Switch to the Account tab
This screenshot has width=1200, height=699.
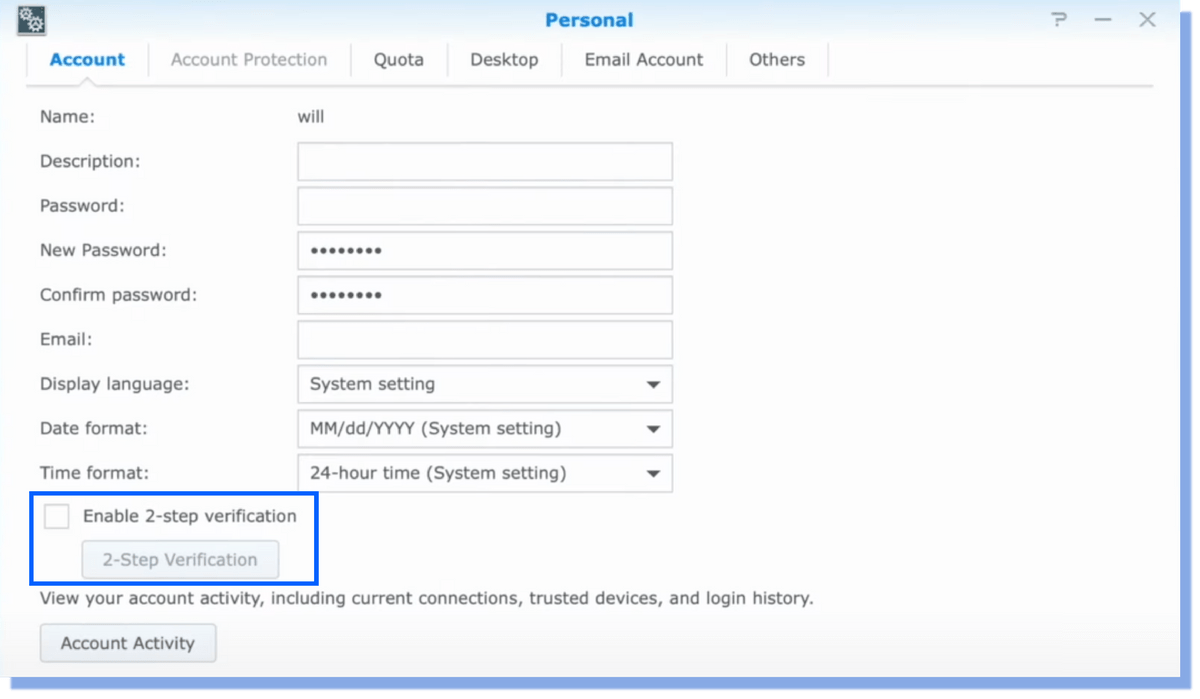[87, 60]
